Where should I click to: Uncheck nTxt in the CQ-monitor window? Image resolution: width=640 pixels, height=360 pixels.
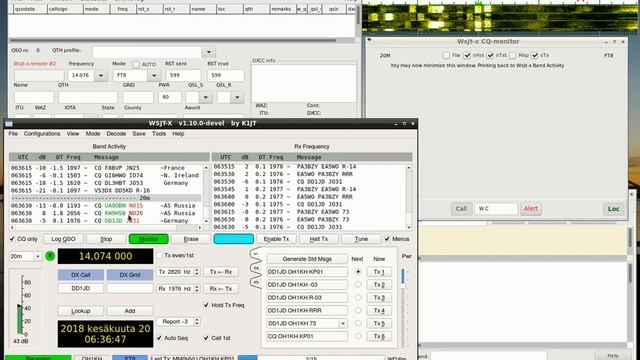point(490,55)
